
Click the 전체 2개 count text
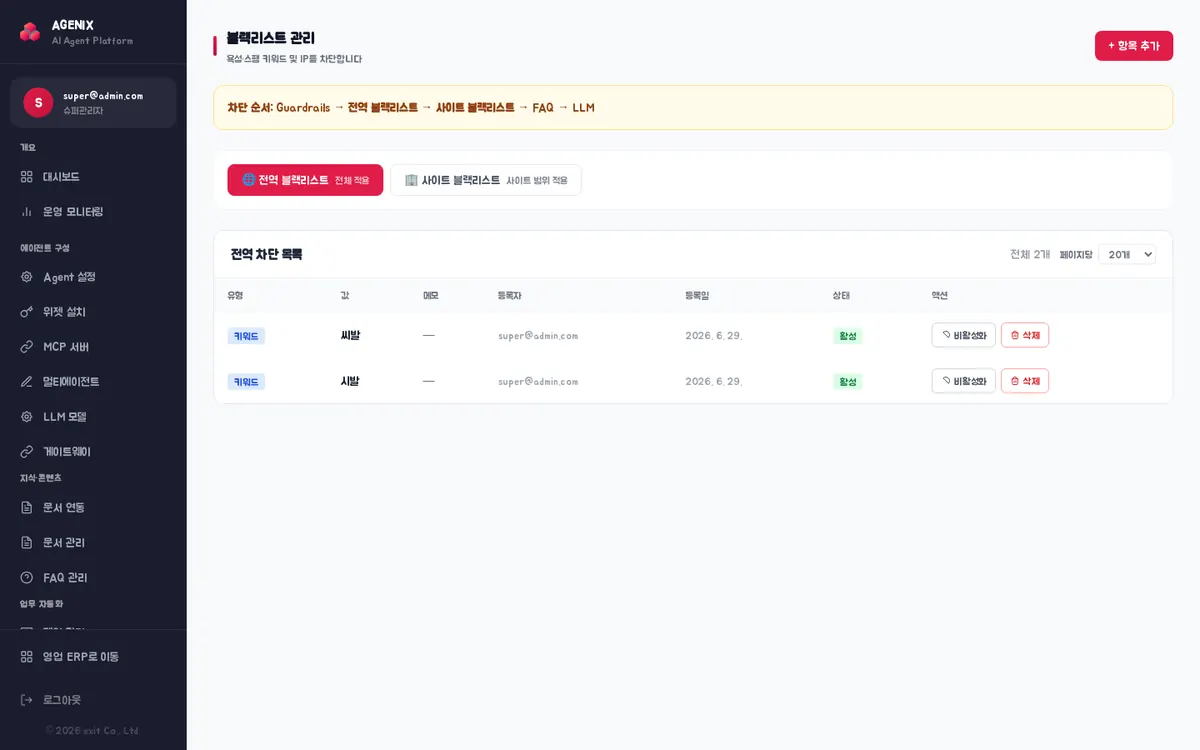[1030, 255]
